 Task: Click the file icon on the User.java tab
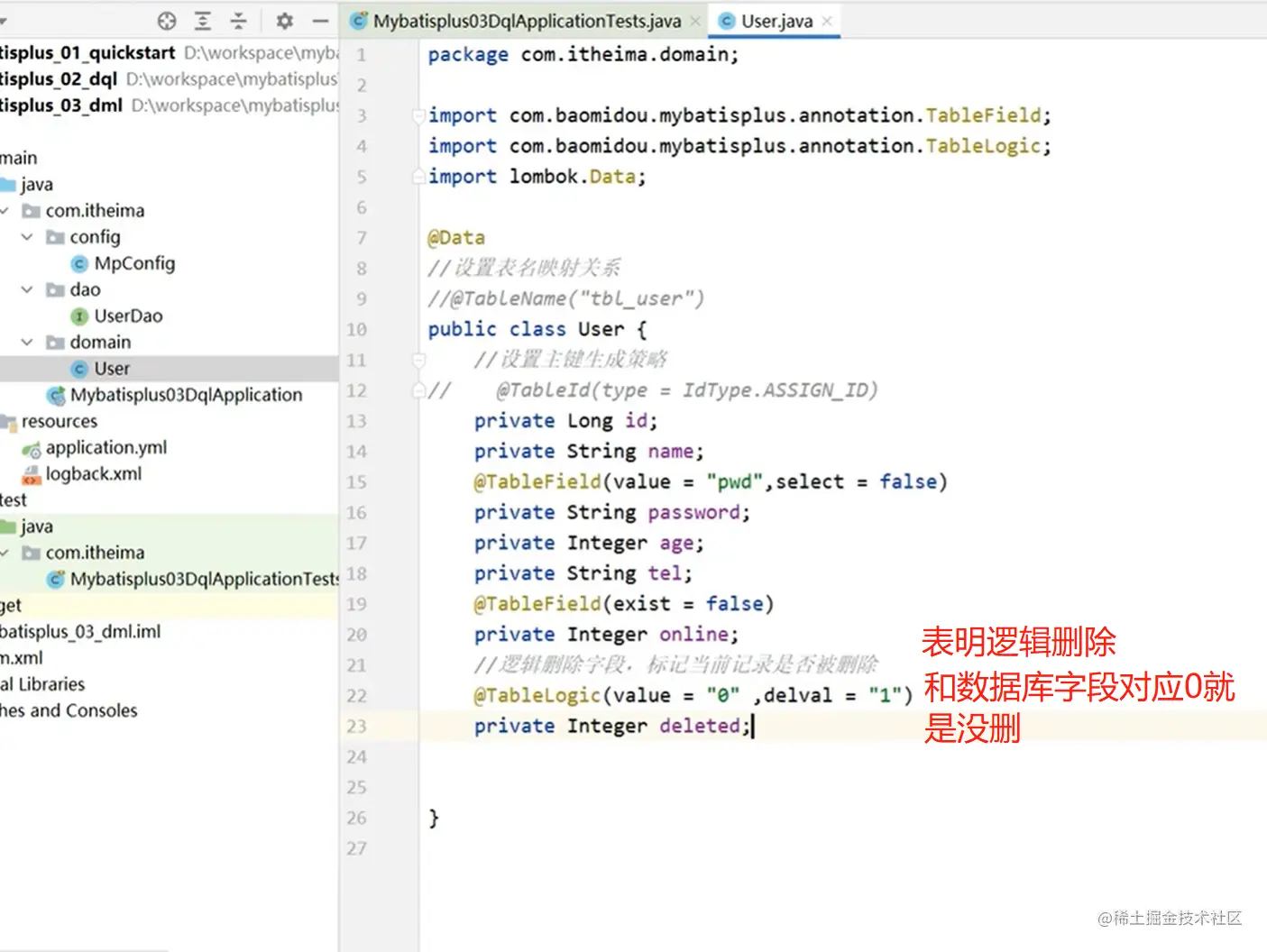click(x=727, y=21)
